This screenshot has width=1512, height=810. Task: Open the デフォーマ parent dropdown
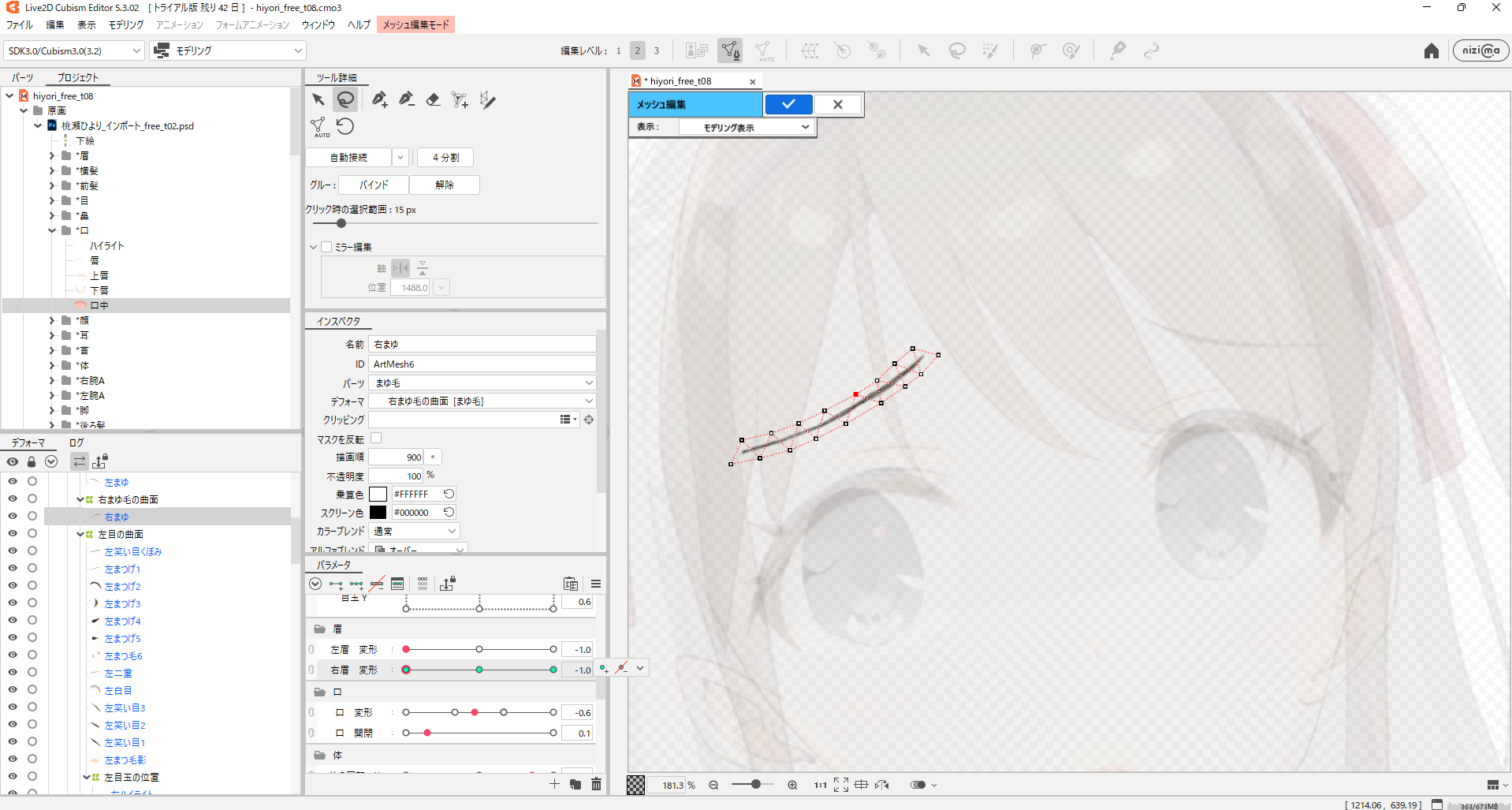[482, 401]
